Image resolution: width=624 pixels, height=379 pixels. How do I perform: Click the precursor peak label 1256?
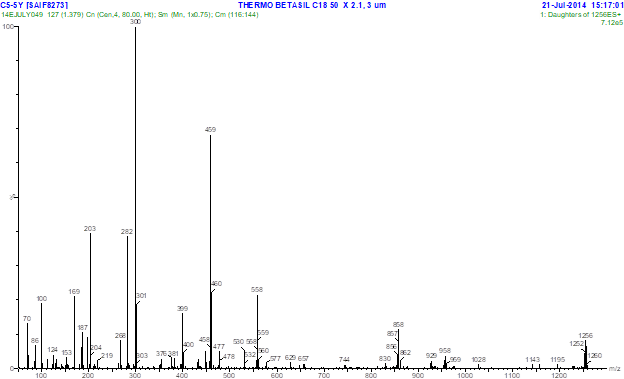[x=585, y=336]
